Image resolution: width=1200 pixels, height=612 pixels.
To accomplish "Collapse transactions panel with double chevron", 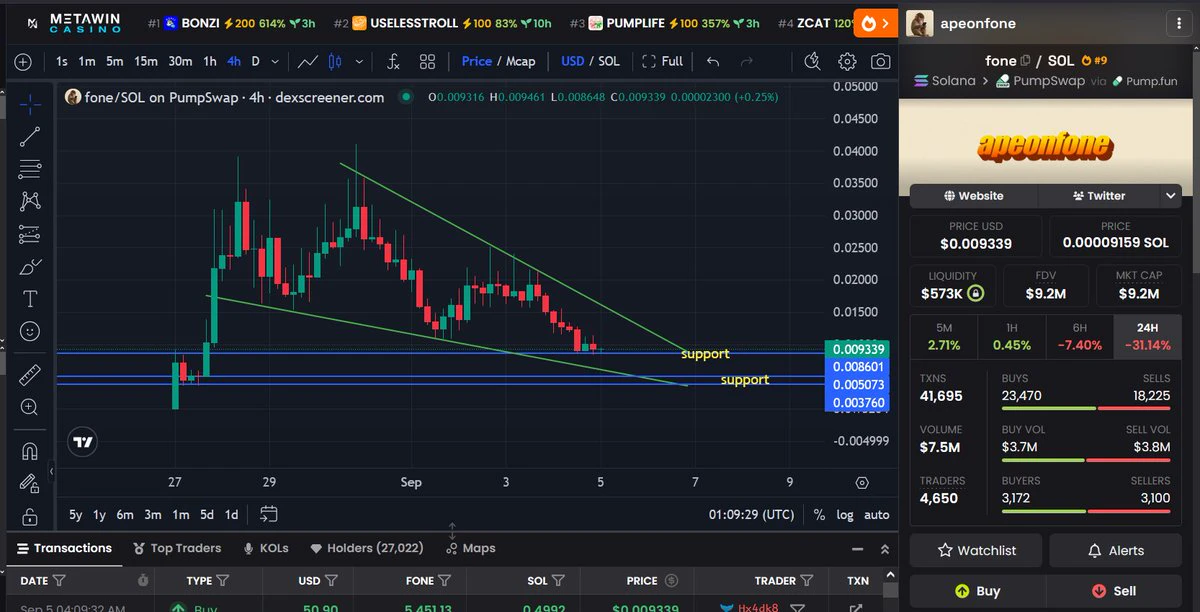I will click(884, 549).
